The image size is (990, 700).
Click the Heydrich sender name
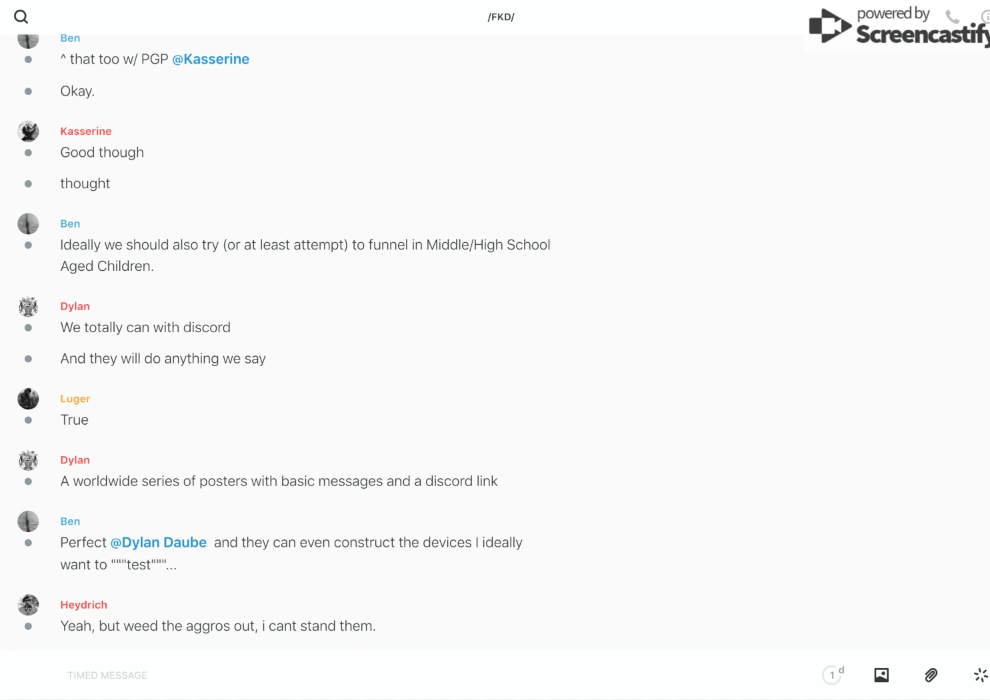84,605
